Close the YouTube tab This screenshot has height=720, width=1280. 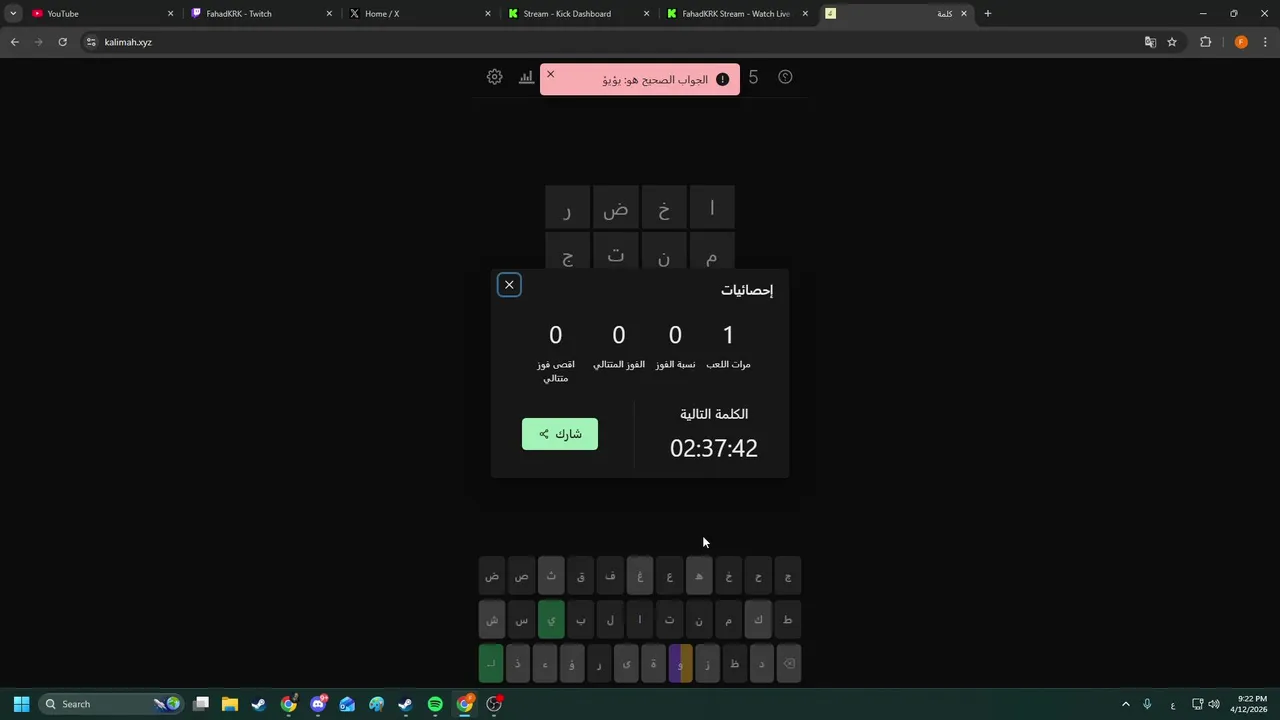pyautogui.click(x=170, y=14)
